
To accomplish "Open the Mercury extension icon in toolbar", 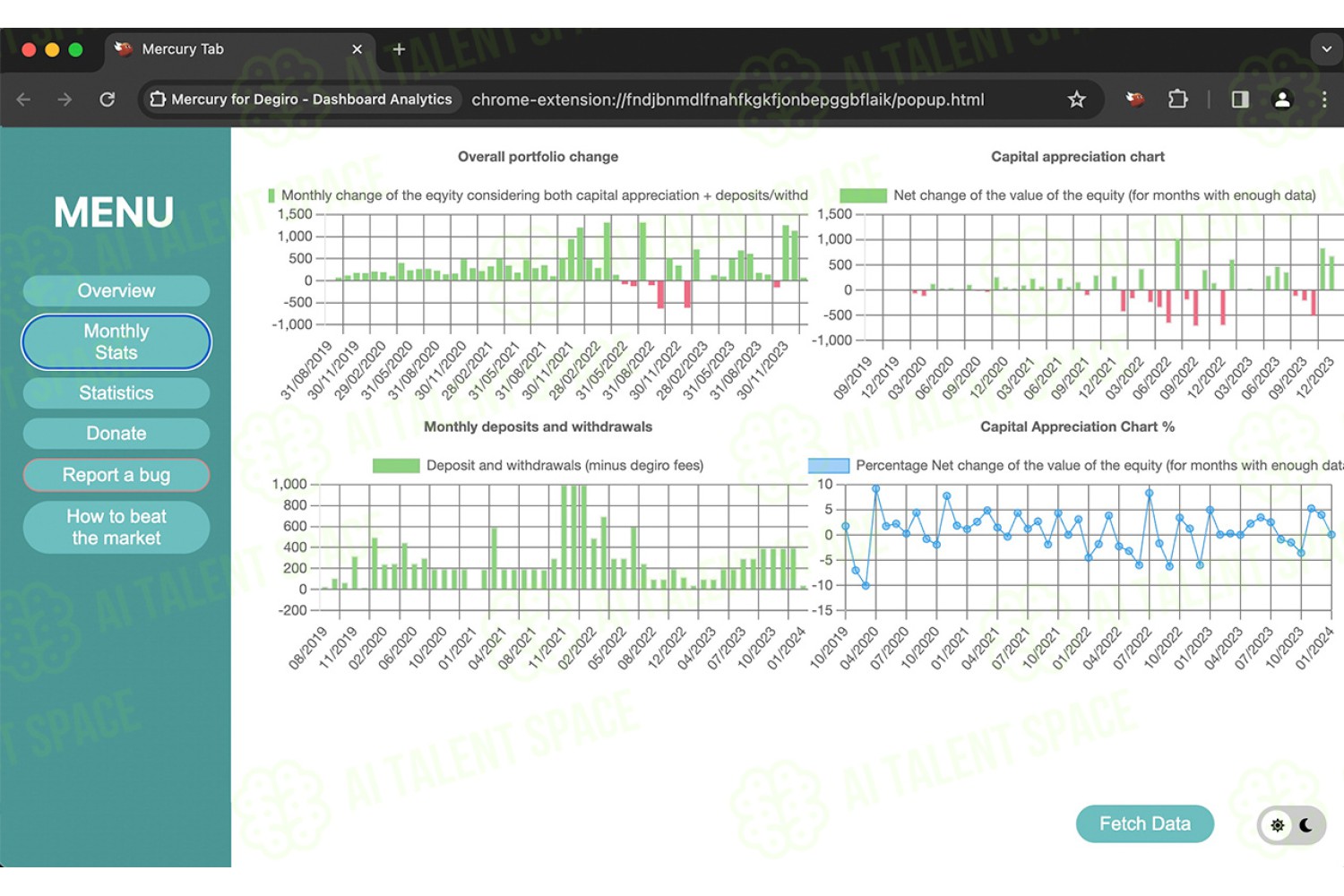I will 1134,99.
